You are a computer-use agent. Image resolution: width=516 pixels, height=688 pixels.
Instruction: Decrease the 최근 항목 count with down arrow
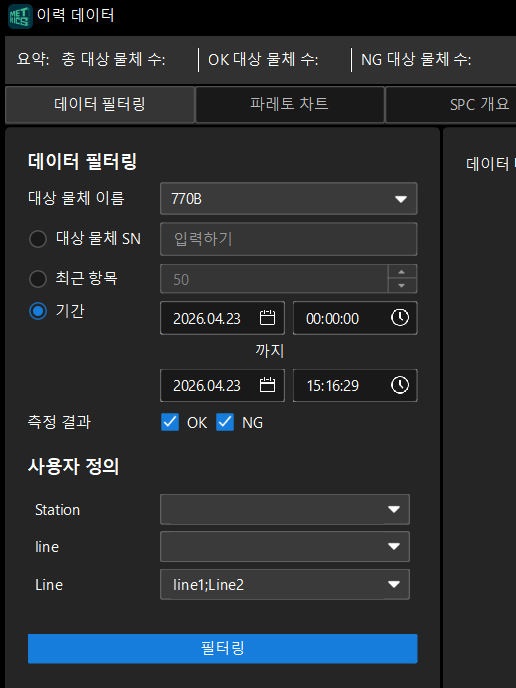click(x=402, y=286)
